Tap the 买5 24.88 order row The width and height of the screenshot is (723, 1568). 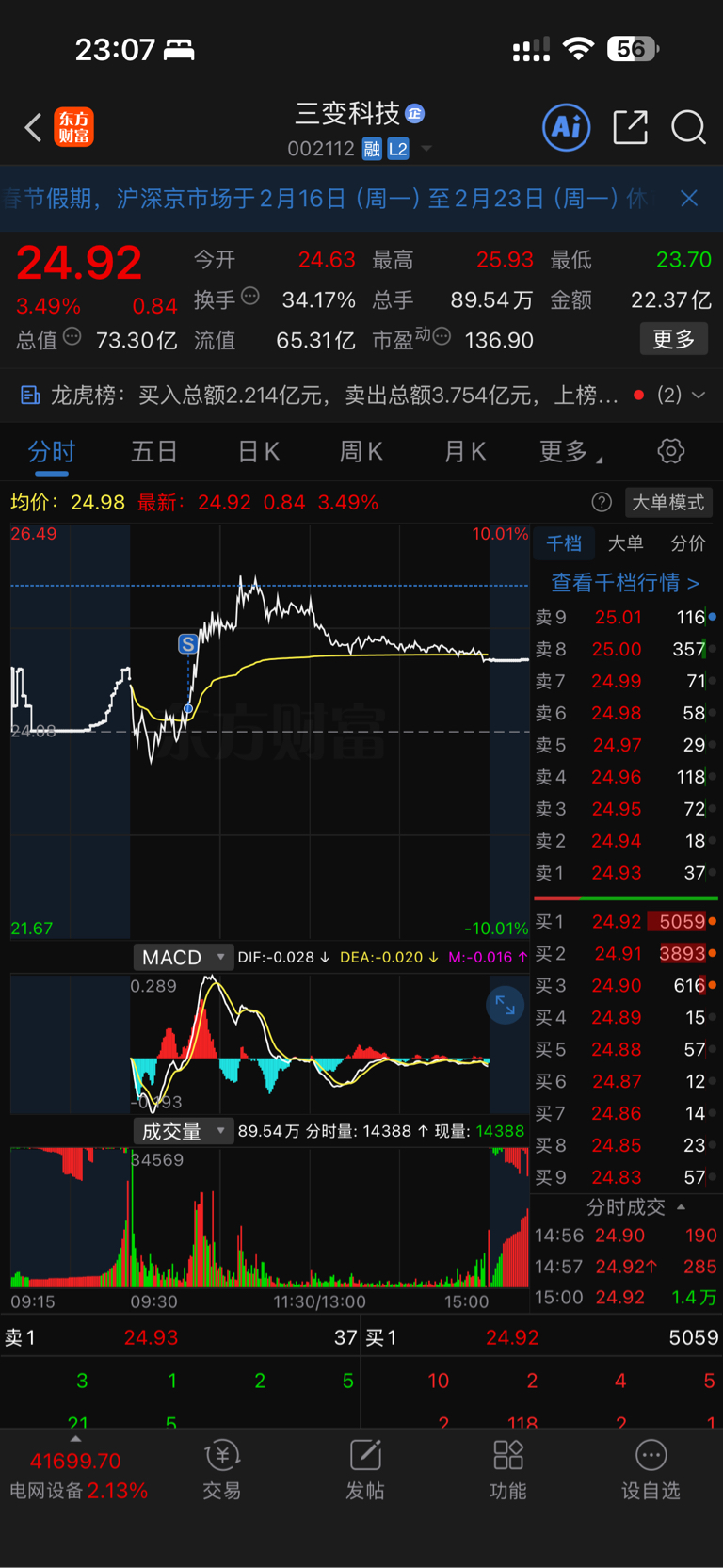(x=626, y=1049)
